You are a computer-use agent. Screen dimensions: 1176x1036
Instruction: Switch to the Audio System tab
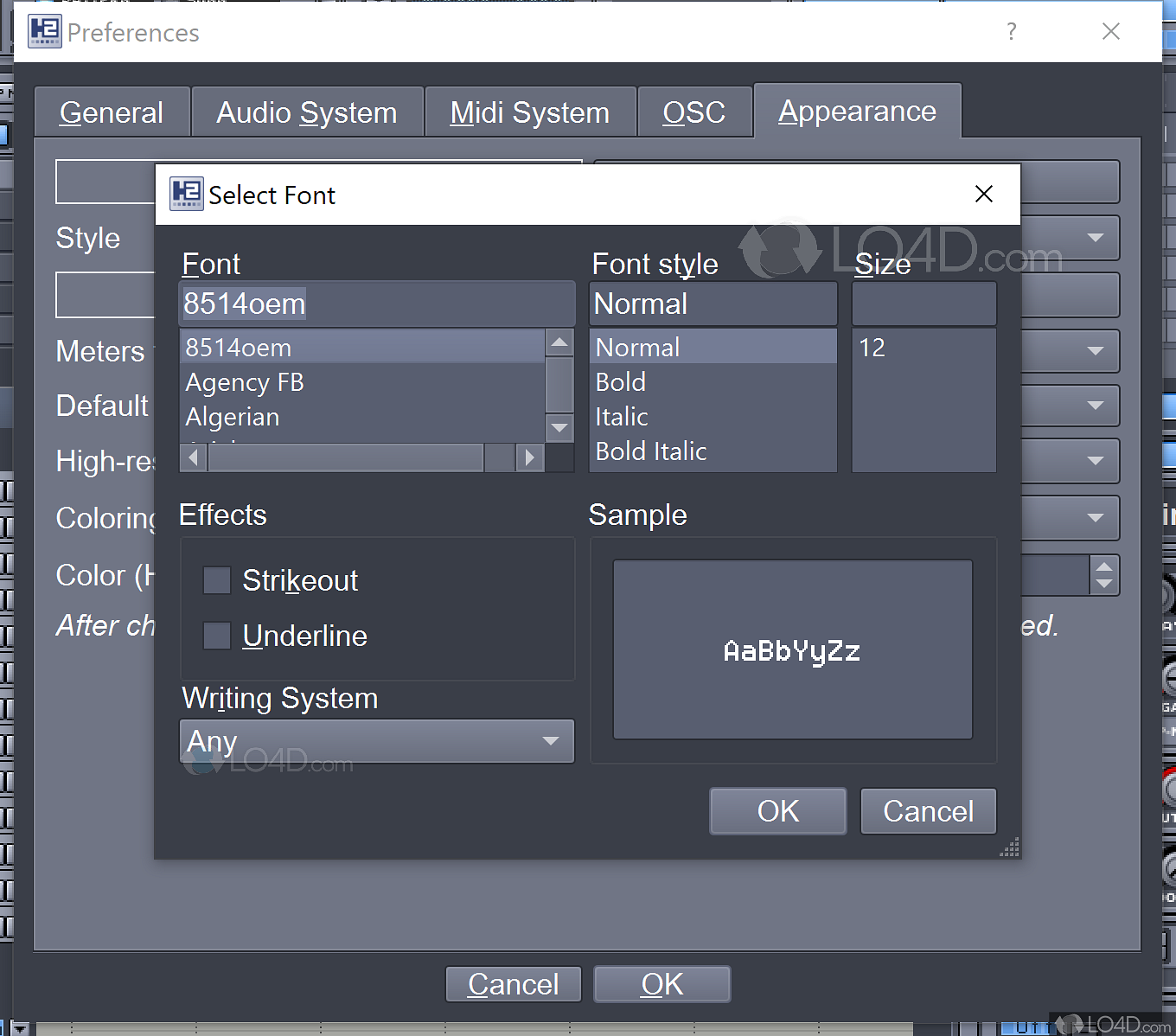click(x=307, y=112)
